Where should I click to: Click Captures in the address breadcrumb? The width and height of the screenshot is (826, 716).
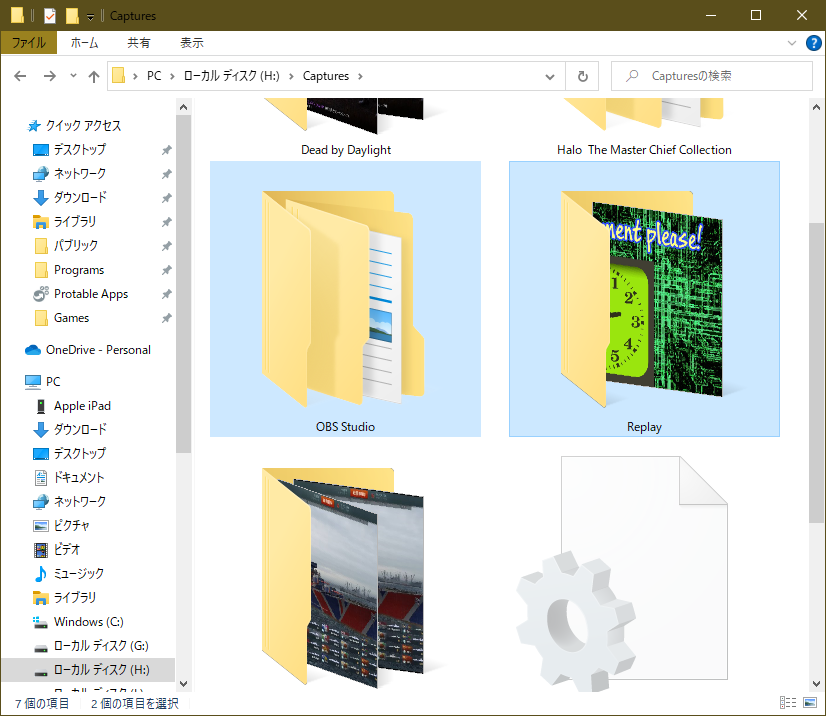tap(326, 76)
